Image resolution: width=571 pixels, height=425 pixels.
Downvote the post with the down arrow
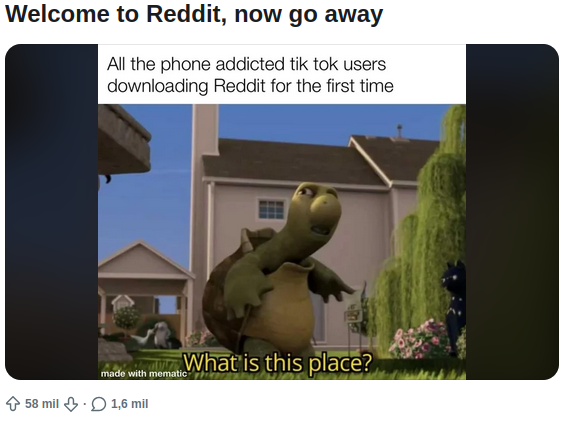click(71, 404)
